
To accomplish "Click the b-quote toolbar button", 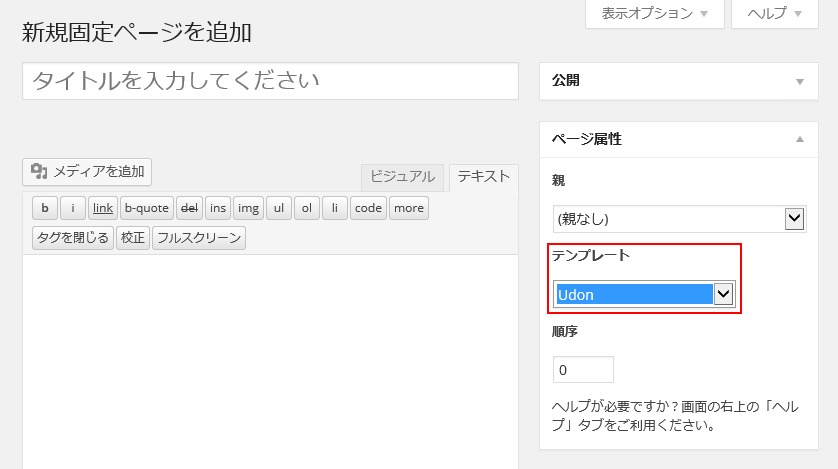I will click(x=147, y=208).
